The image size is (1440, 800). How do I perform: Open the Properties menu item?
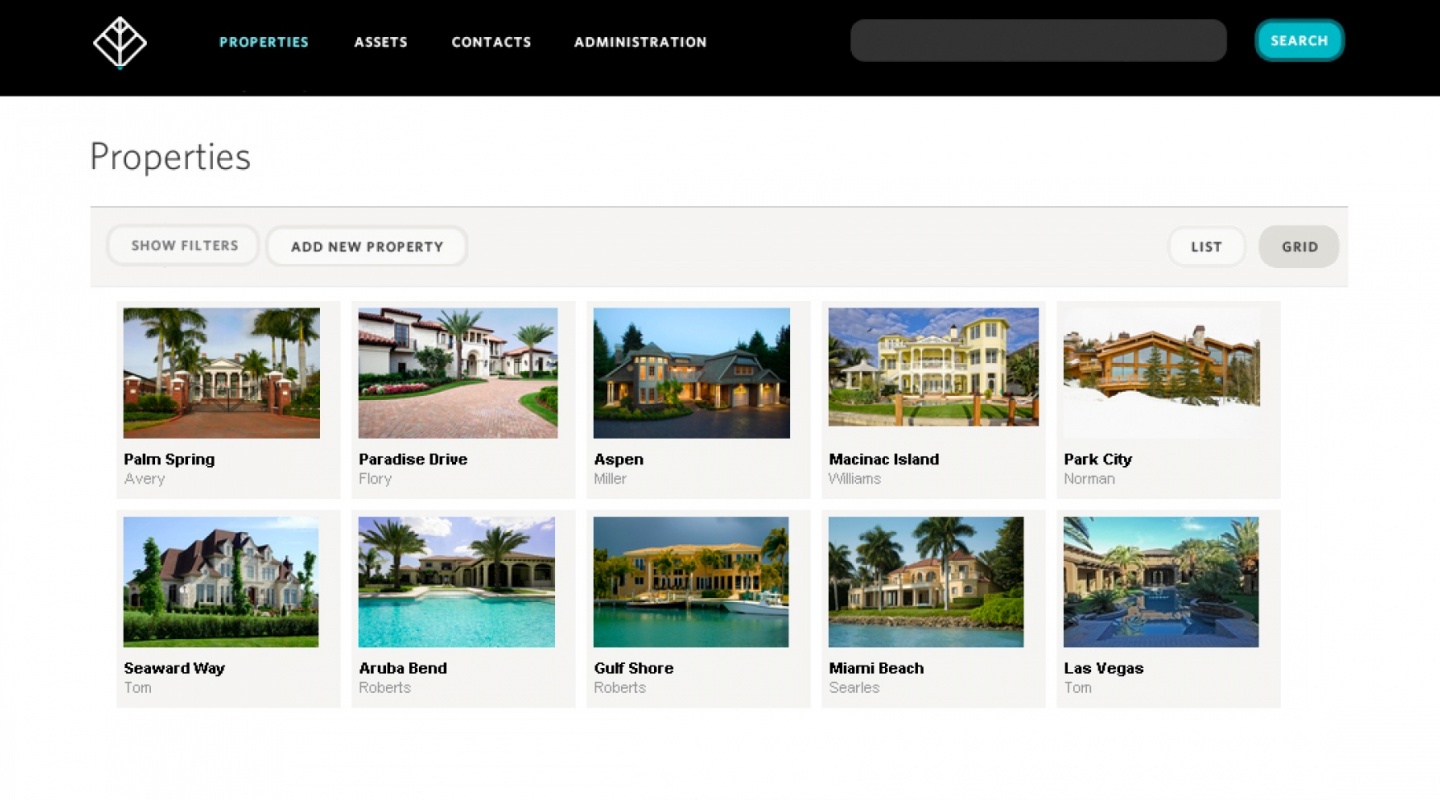pyautogui.click(x=264, y=42)
